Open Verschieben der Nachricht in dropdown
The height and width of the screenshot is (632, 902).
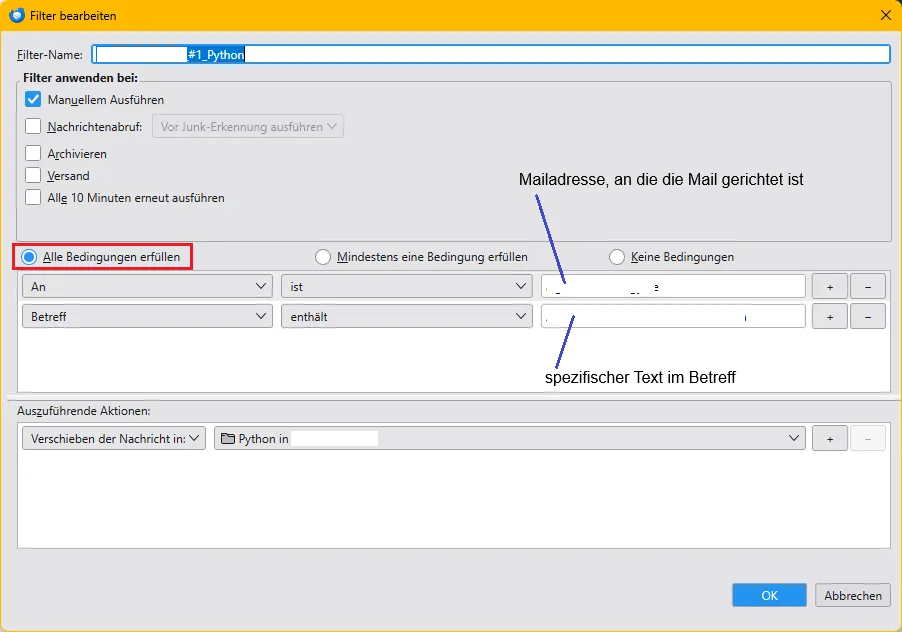[114, 438]
